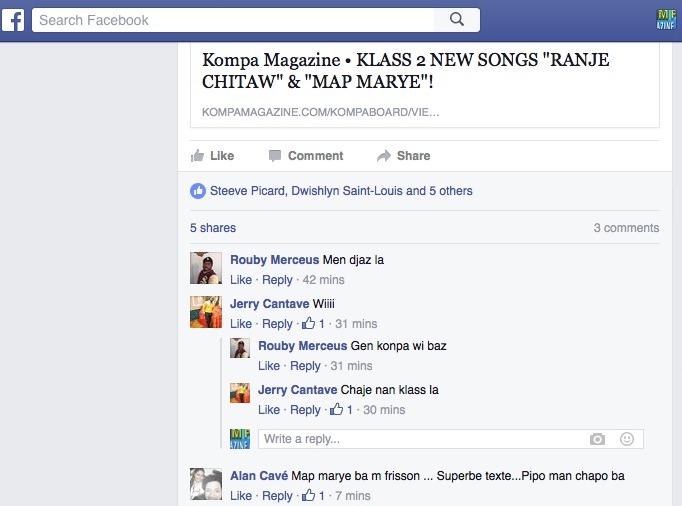
Task: Open Jerry Cantave avatar on 'Wiiii' comment
Action: click(x=206, y=312)
